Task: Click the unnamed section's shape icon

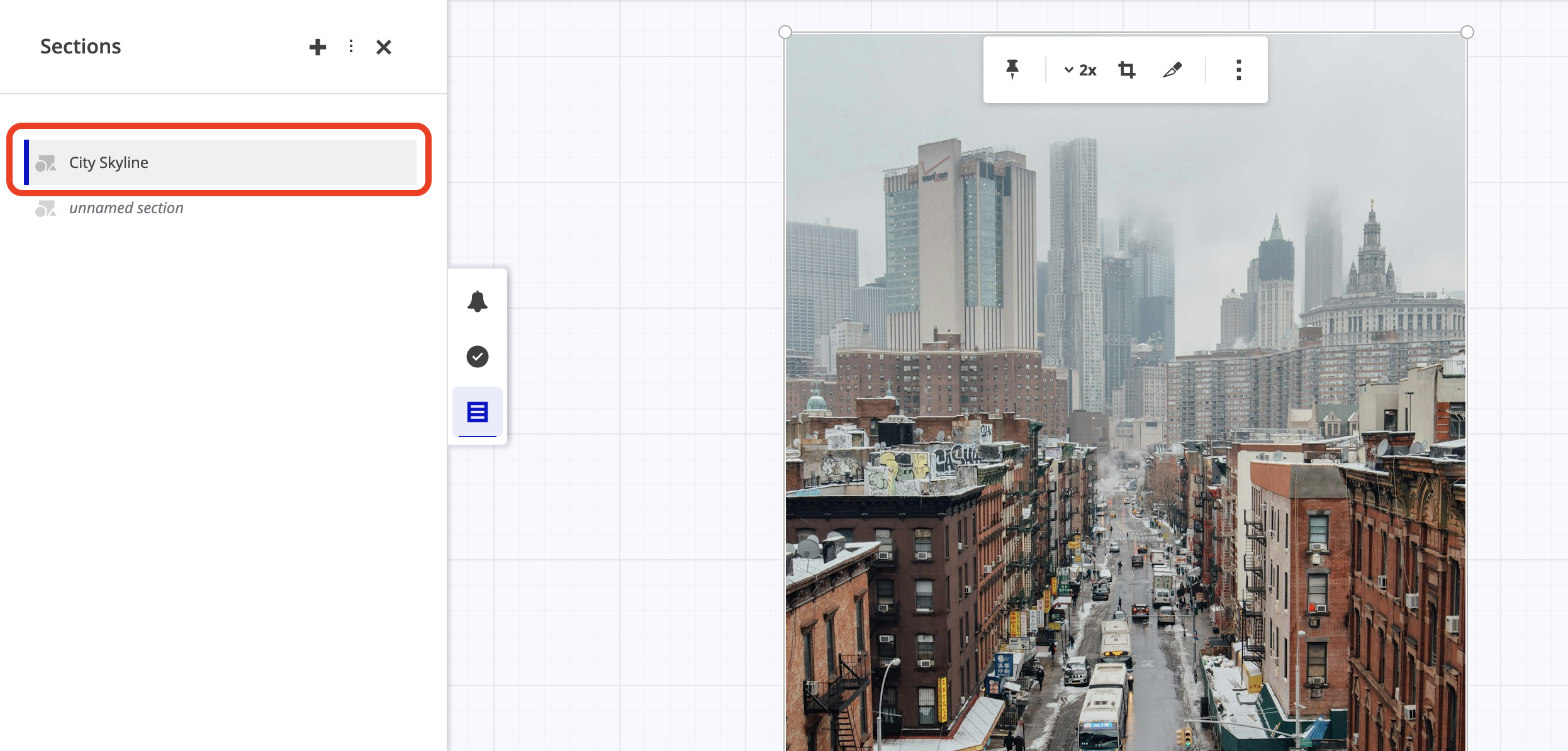Action: (47, 208)
